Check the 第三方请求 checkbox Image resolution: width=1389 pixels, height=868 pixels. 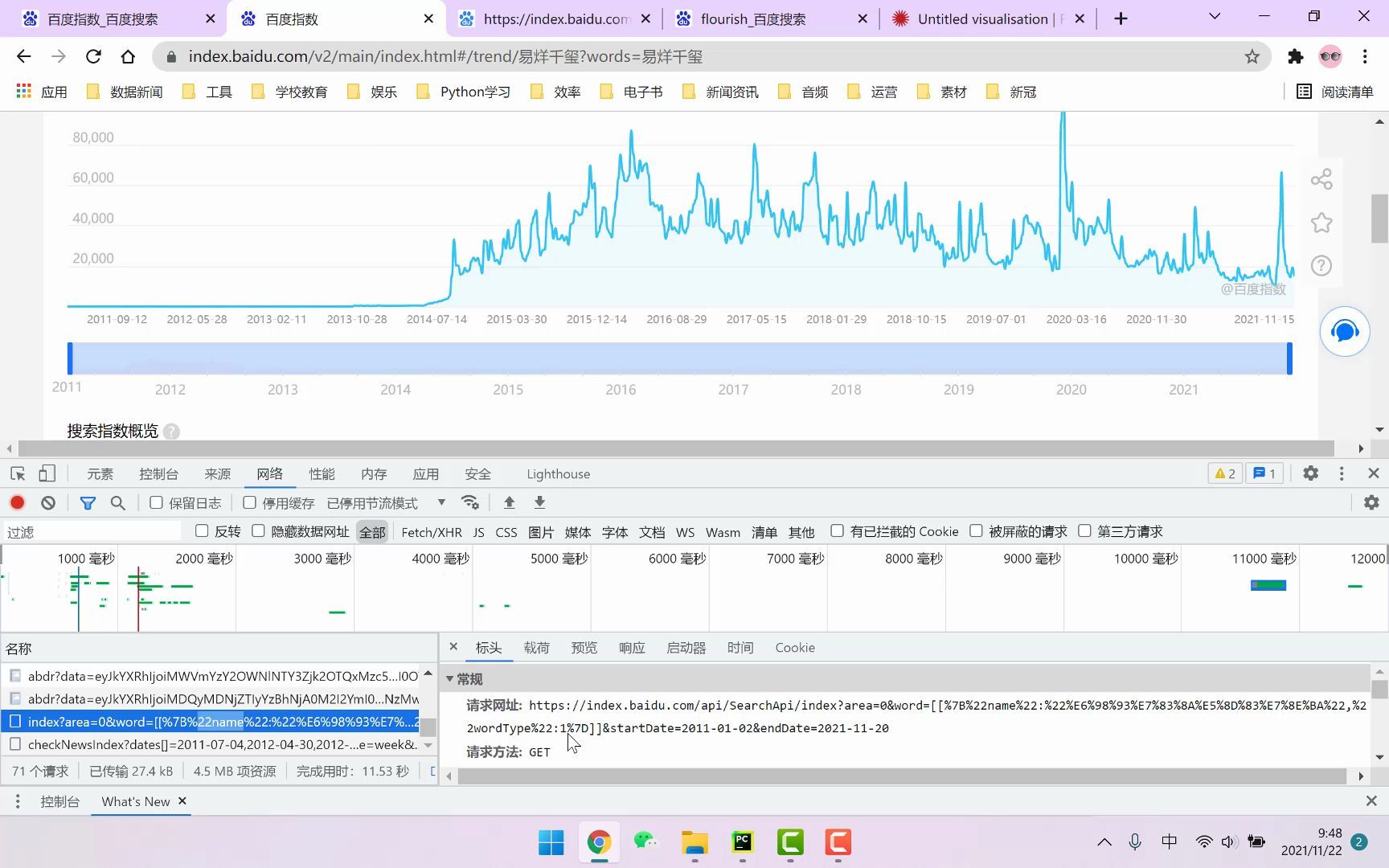coord(1084,530)
